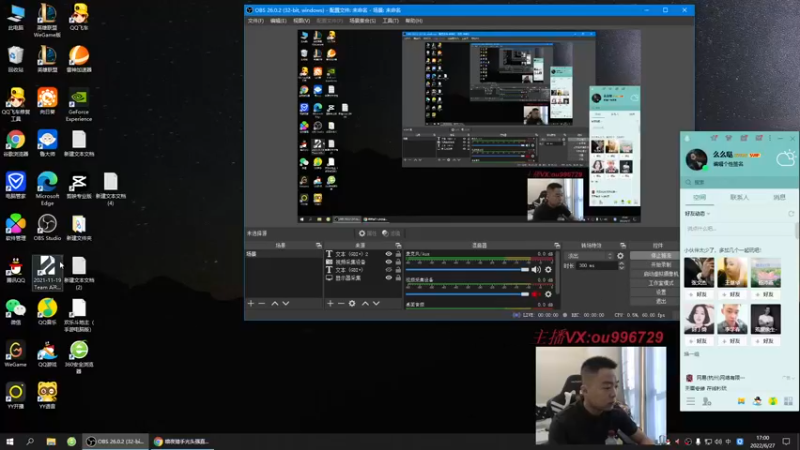This screenshot has height=450, width=800.
Task: Open the 腾讯QQ penguin desktop icon
Action: [16, 269]
